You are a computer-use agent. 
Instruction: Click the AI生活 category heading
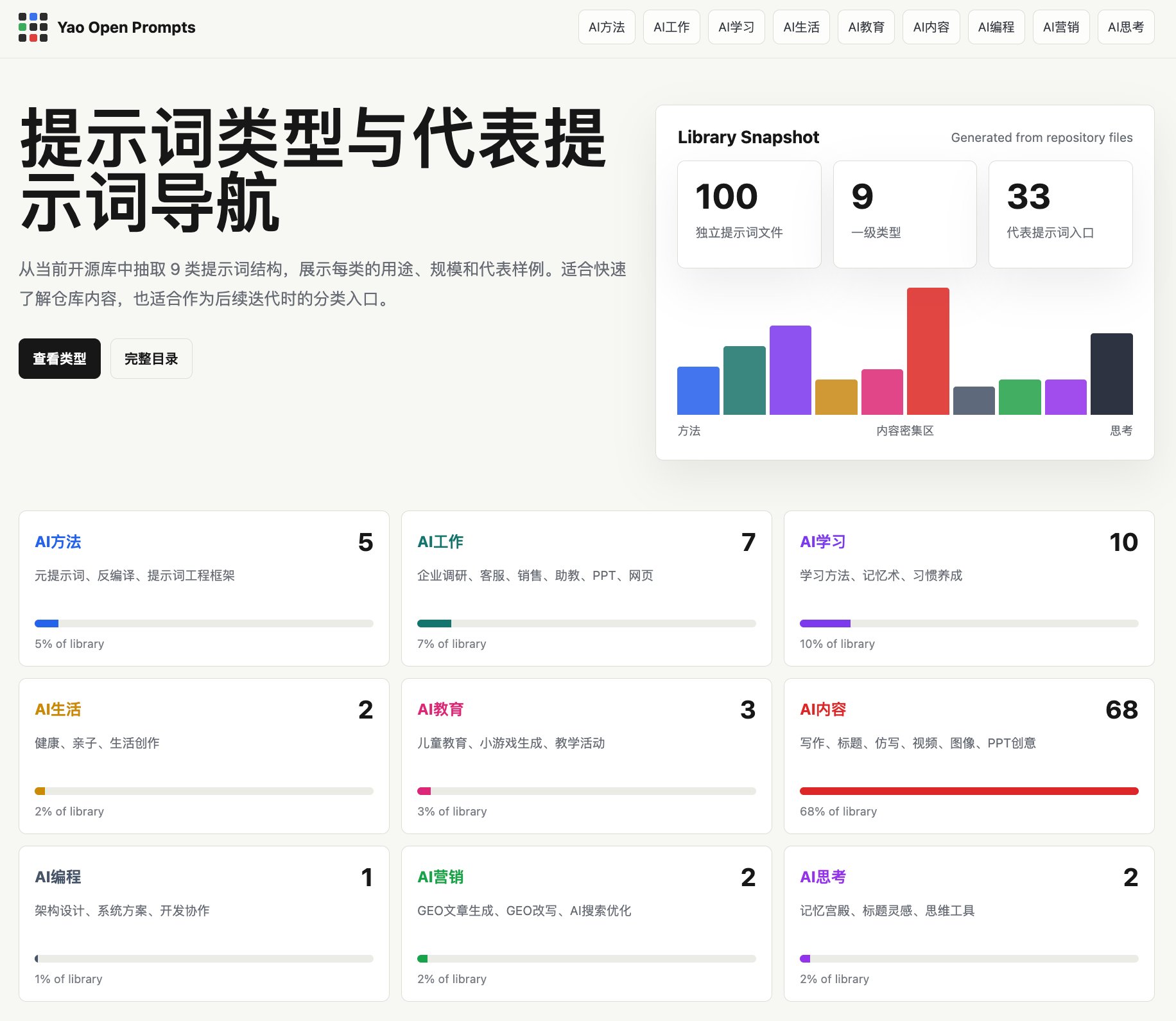coord(58,710)
